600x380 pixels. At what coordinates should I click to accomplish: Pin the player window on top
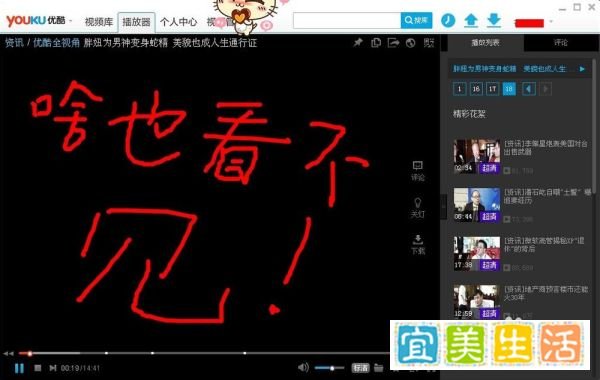click(358, 43)
